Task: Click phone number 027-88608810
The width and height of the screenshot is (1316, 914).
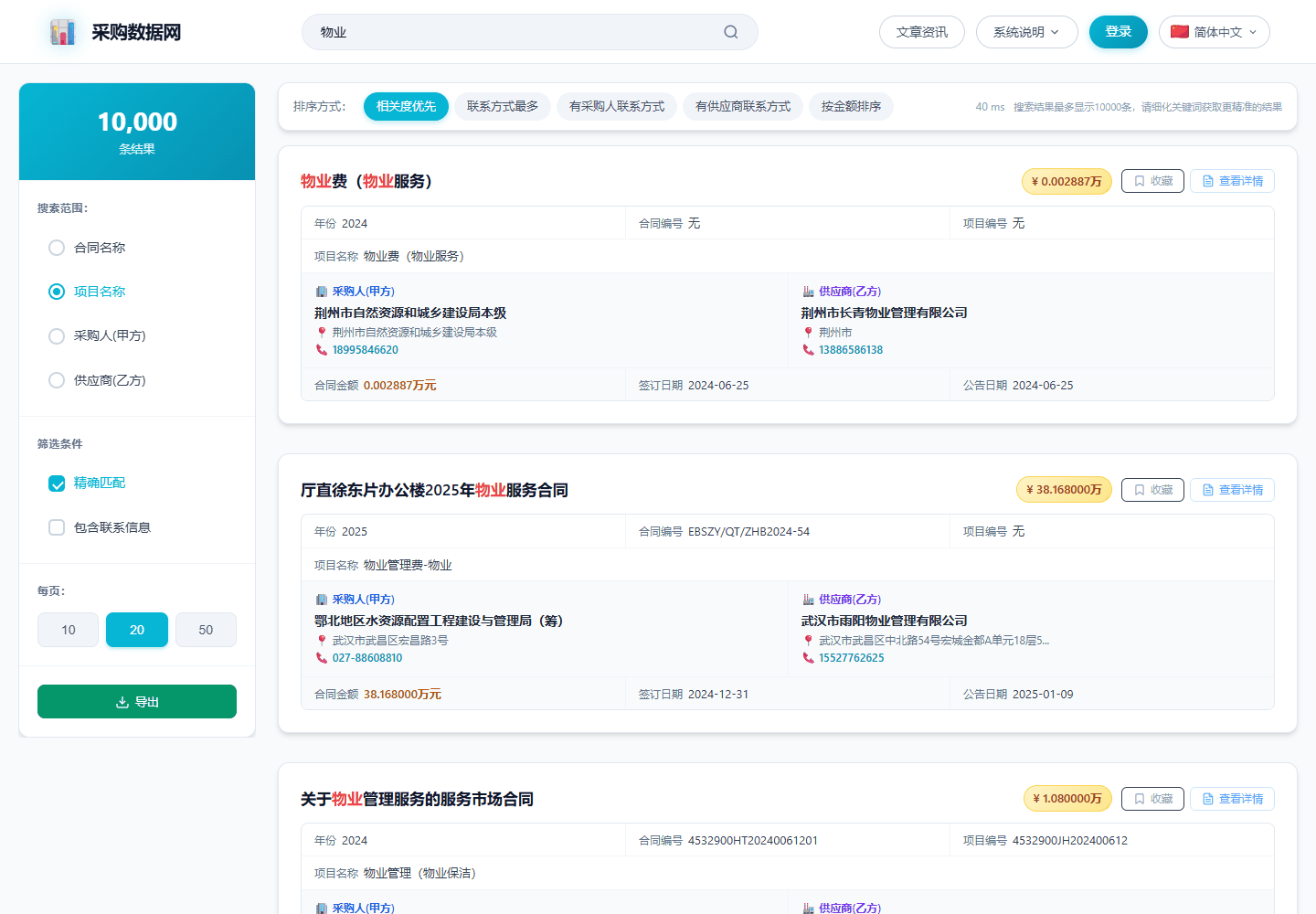Action: click(x=367, y=658)
